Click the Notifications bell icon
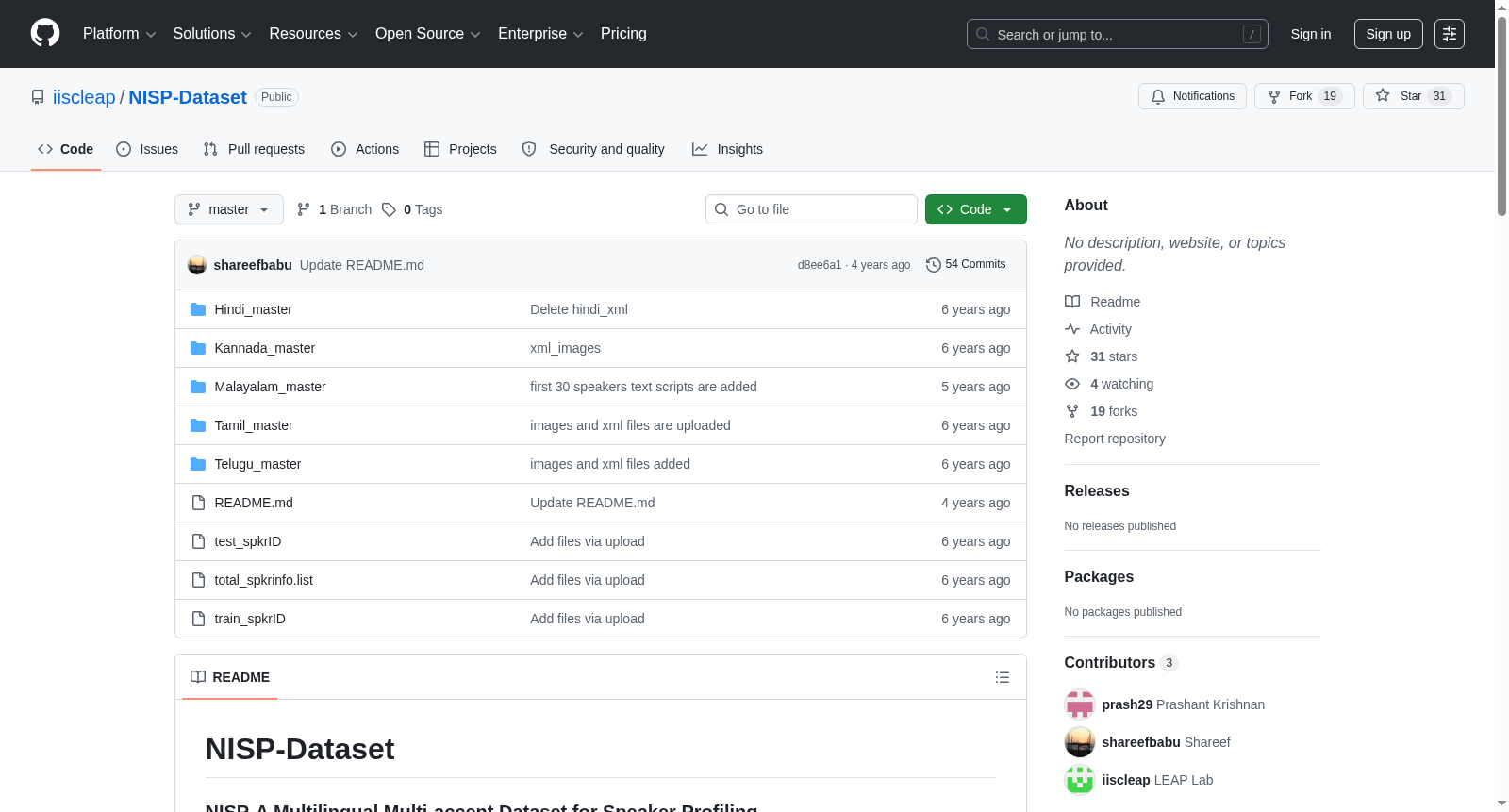Image resolution: width=1509 pixels, height=812 pixels. pos(1158,97)
